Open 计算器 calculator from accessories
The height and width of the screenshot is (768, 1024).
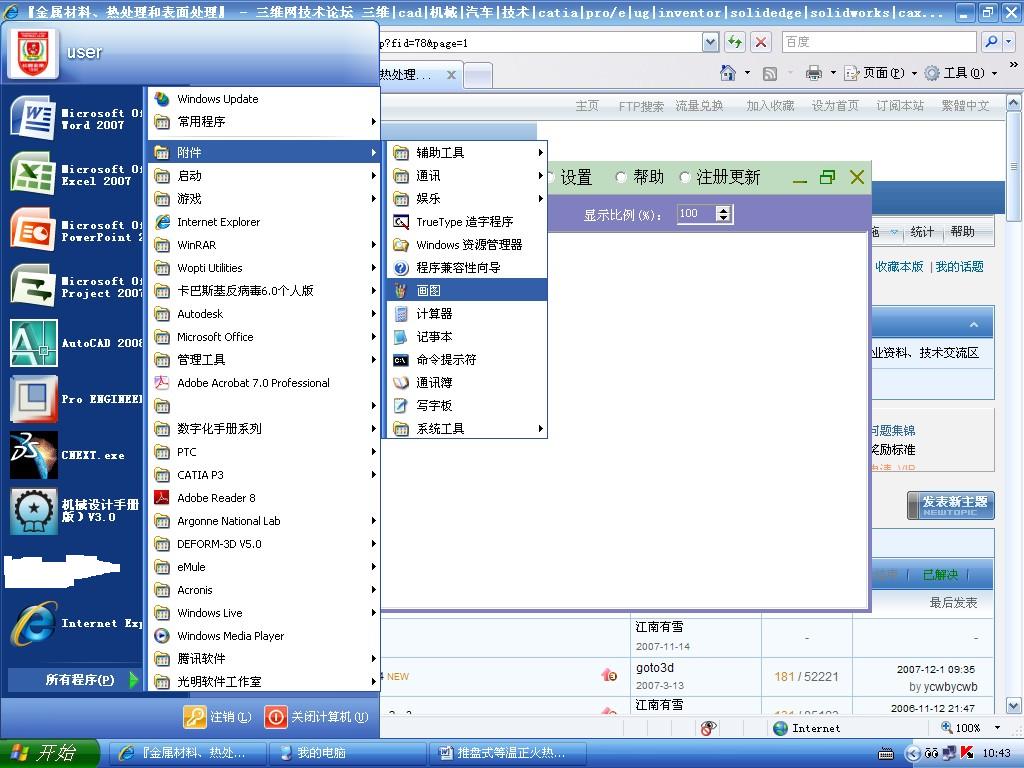tap(467, 313)
